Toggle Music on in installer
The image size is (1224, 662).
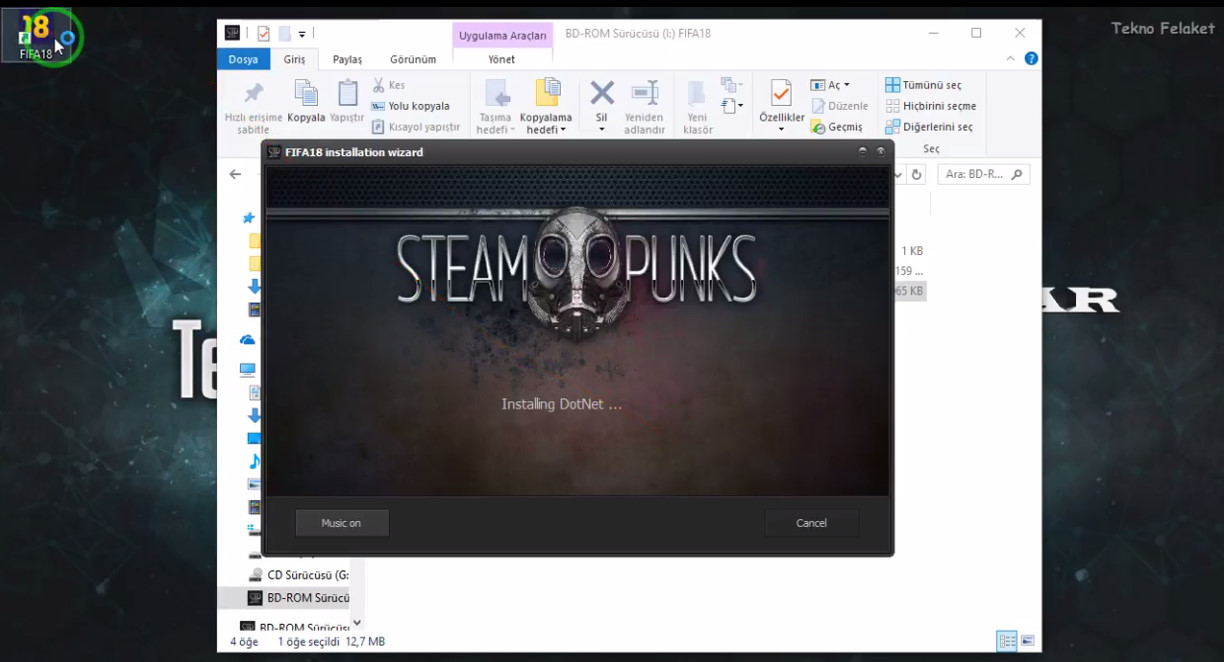click(x=341, y=523)
